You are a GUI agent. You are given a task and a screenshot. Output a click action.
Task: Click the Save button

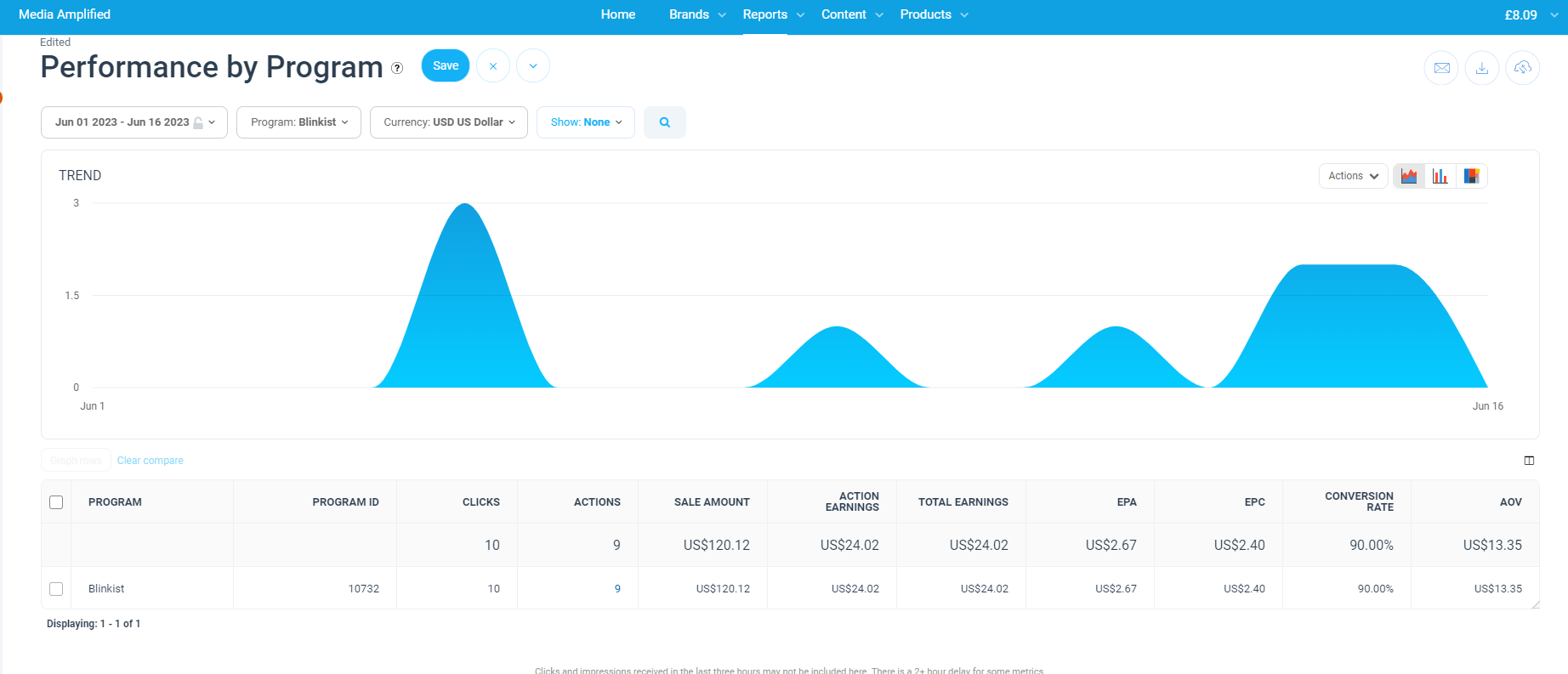pyautogui.click(x=446, y=65)
